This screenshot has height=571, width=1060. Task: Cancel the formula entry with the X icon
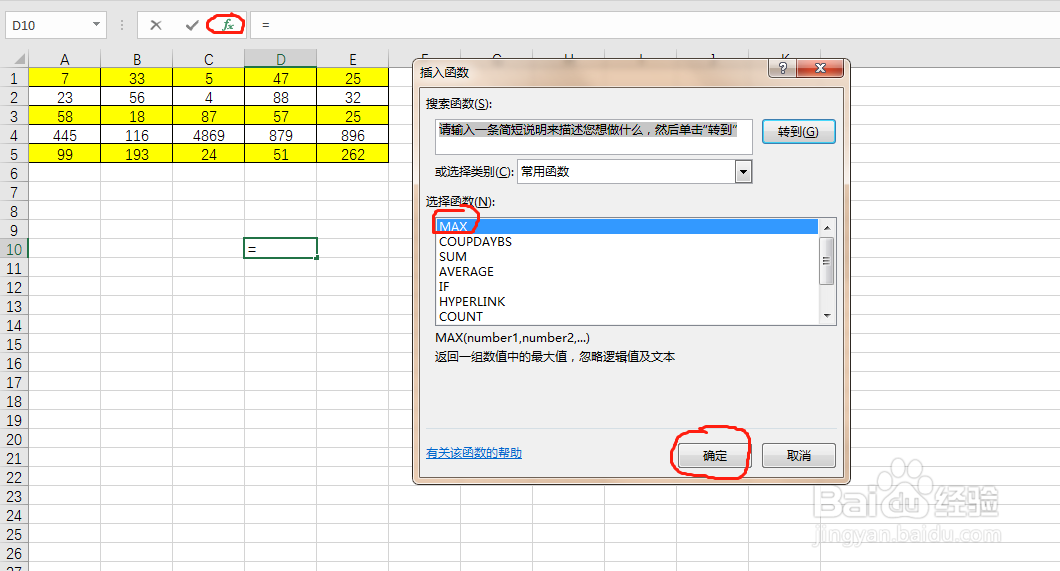[x=156, y=25]
